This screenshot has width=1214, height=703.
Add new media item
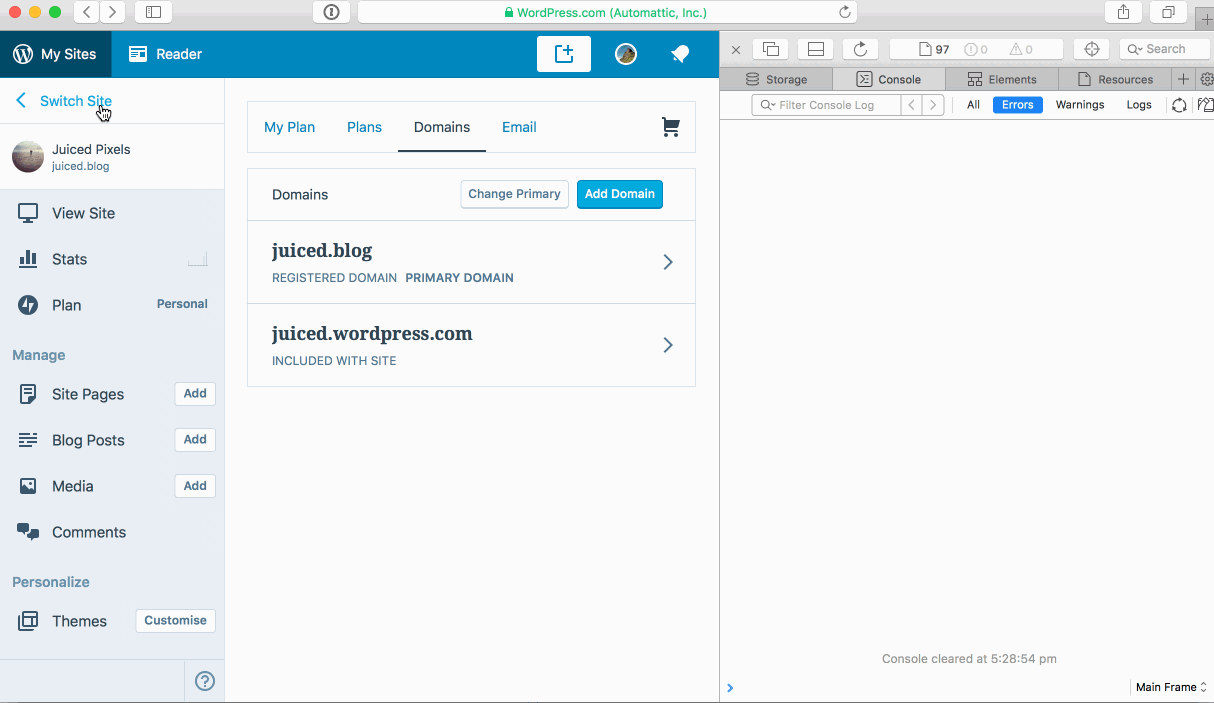(x=195, y=486)
